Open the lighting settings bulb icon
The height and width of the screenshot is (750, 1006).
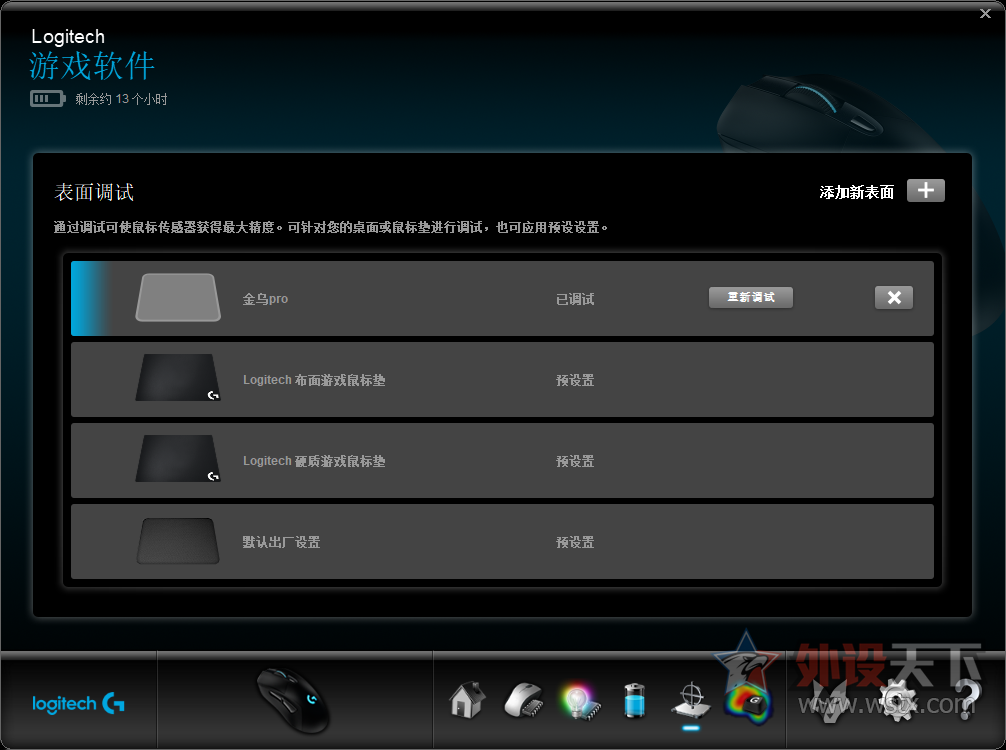[x=579, y=701]
